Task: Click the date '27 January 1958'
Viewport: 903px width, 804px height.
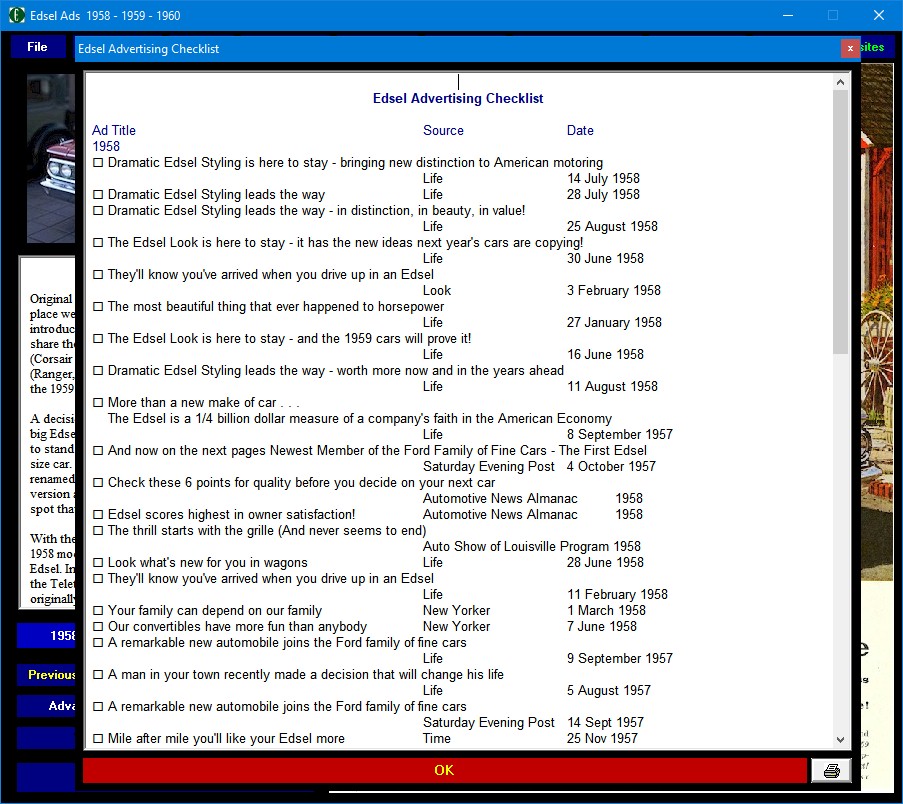Action: pos(614,323)
